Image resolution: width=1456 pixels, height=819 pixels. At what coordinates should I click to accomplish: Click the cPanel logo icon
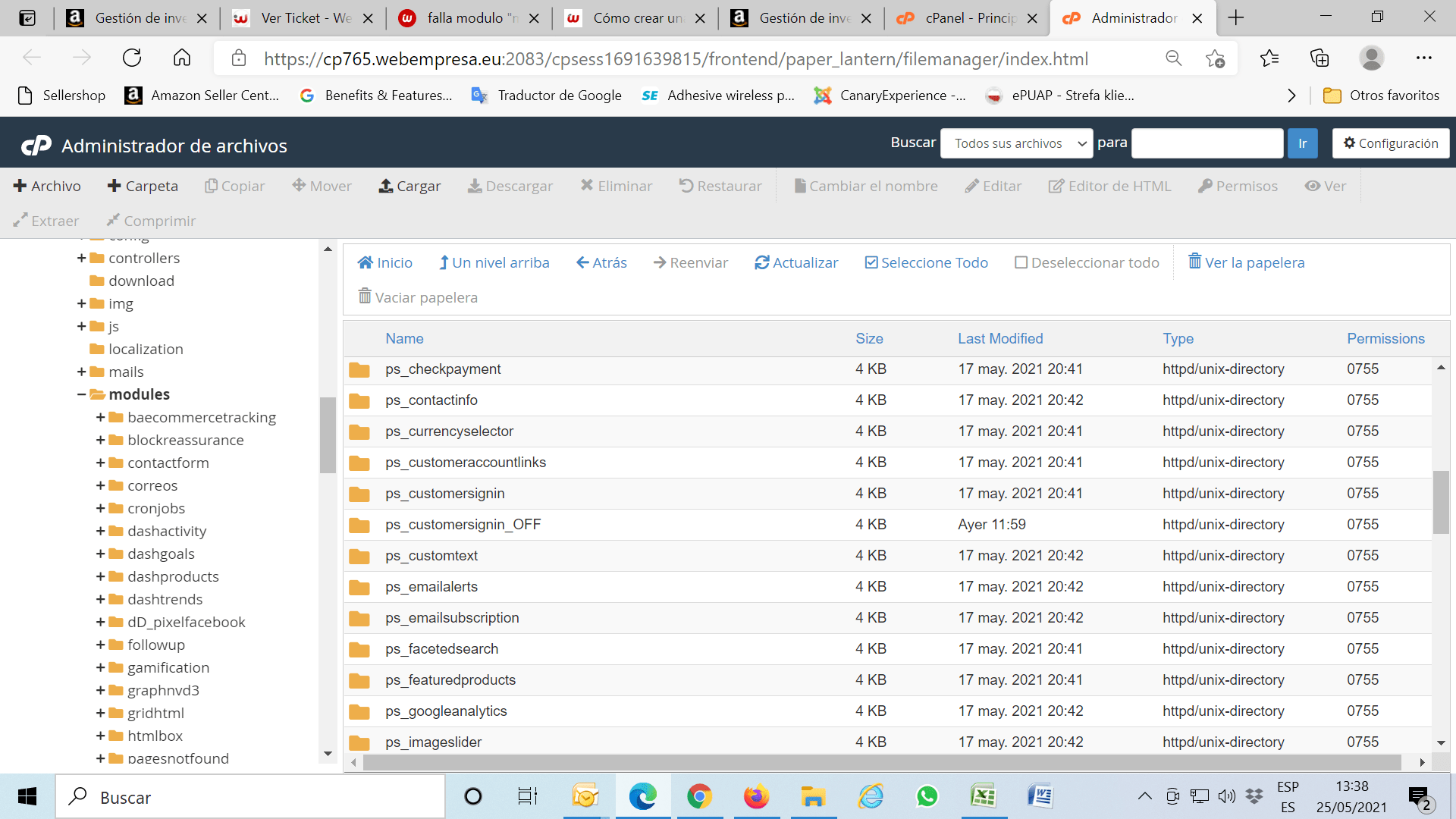pyautogui.click(x=35, y=146)
